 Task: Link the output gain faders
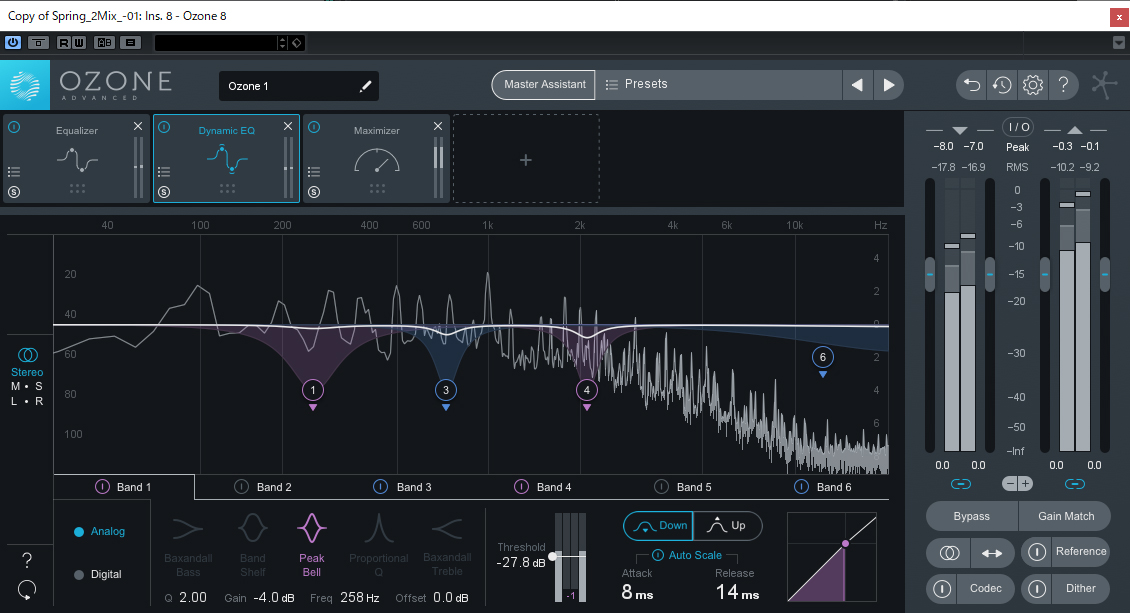1075,484
